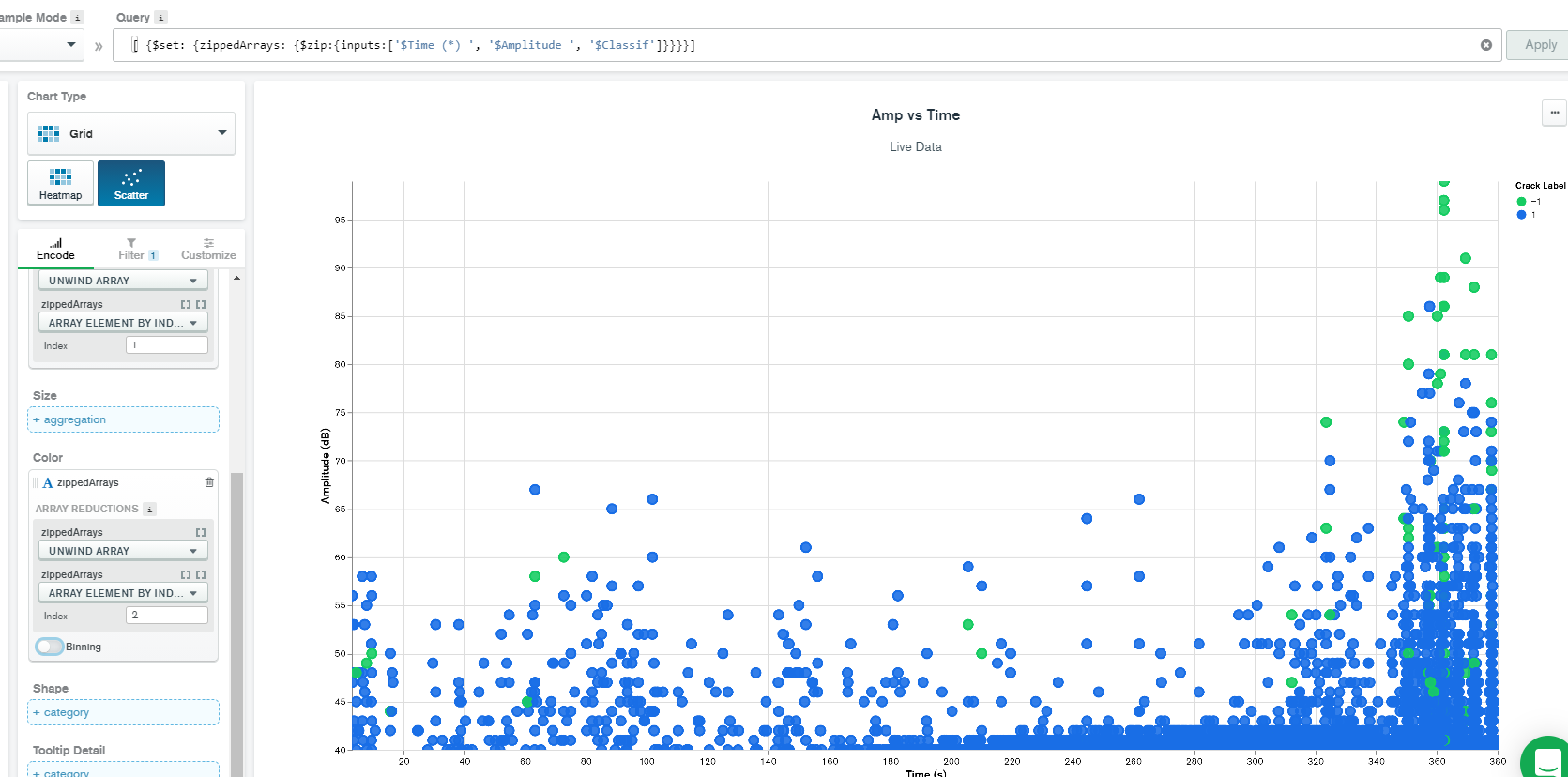The width and height of the screenshot is (1568, 777).
Task: Open the Color UNWIND ARRAY dropdown
Action: pyautogui.click(x=122, y=551)
